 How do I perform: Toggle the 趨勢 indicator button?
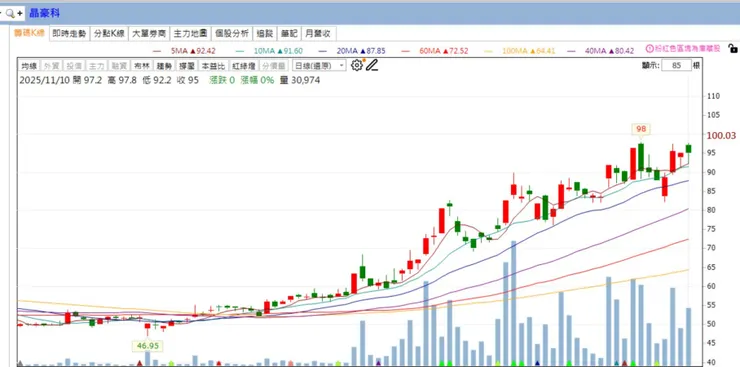pos(164,66)
